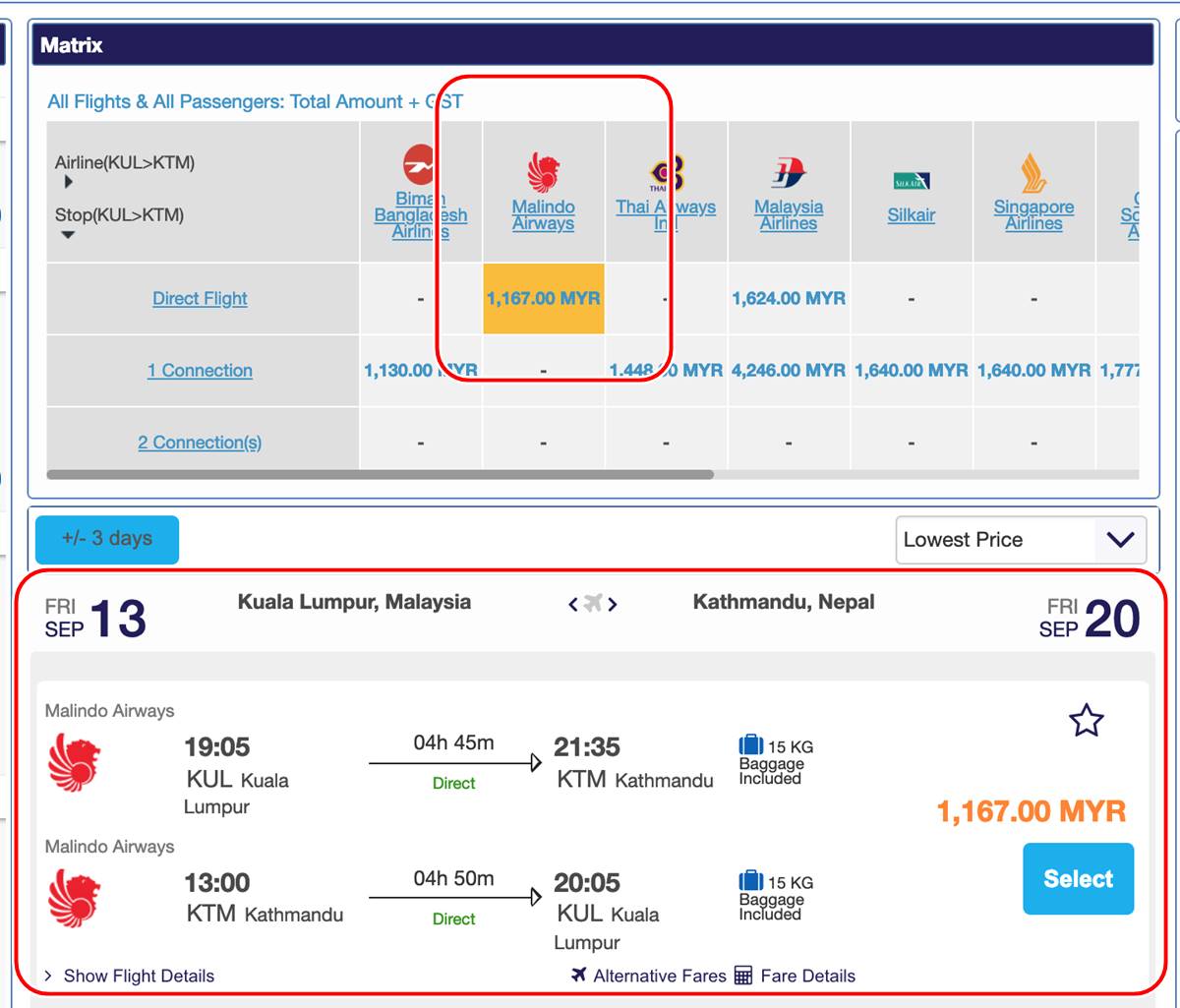Click the Malaysia Airlines logo
Viewport: 1180px width, 1008px height.
tap(789, 173)
